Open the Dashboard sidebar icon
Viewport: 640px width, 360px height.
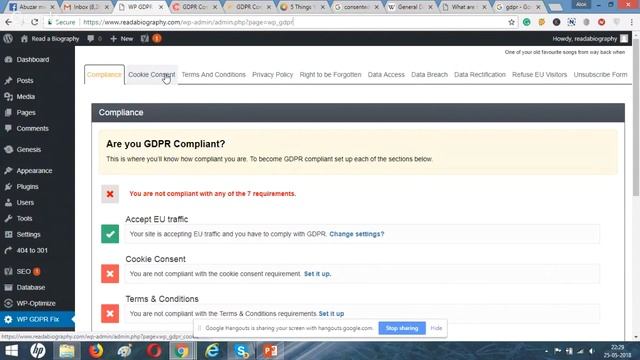[8, 60]
